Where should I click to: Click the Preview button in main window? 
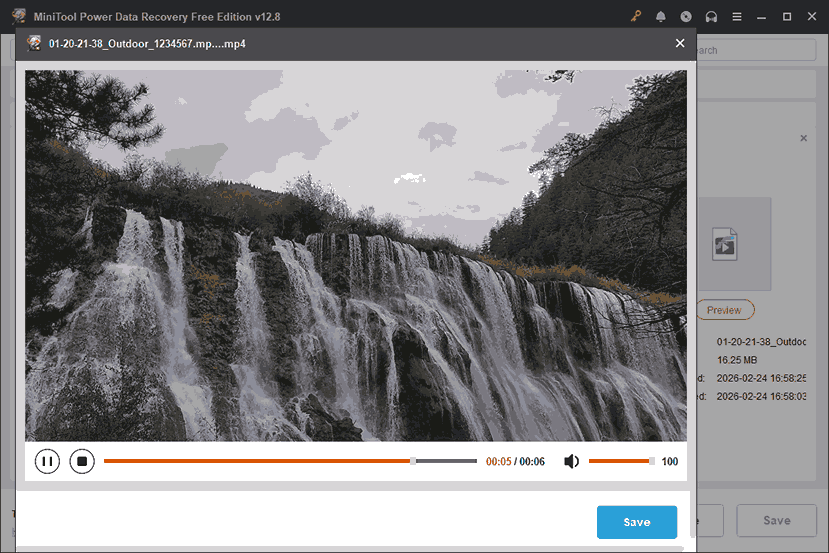click(724, 310)
